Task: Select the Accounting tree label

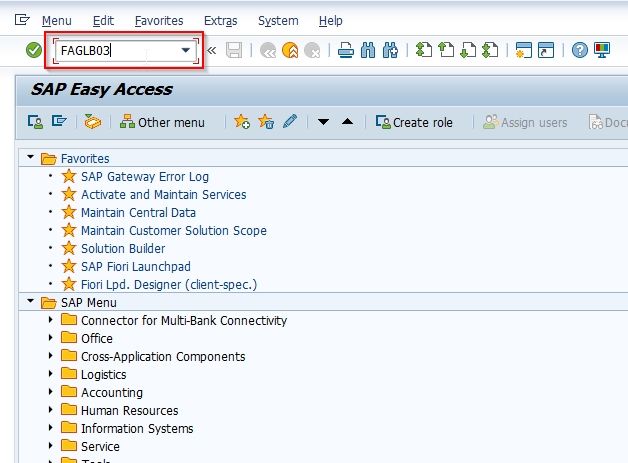Action: pyautogui.click(x=112, y=393)
